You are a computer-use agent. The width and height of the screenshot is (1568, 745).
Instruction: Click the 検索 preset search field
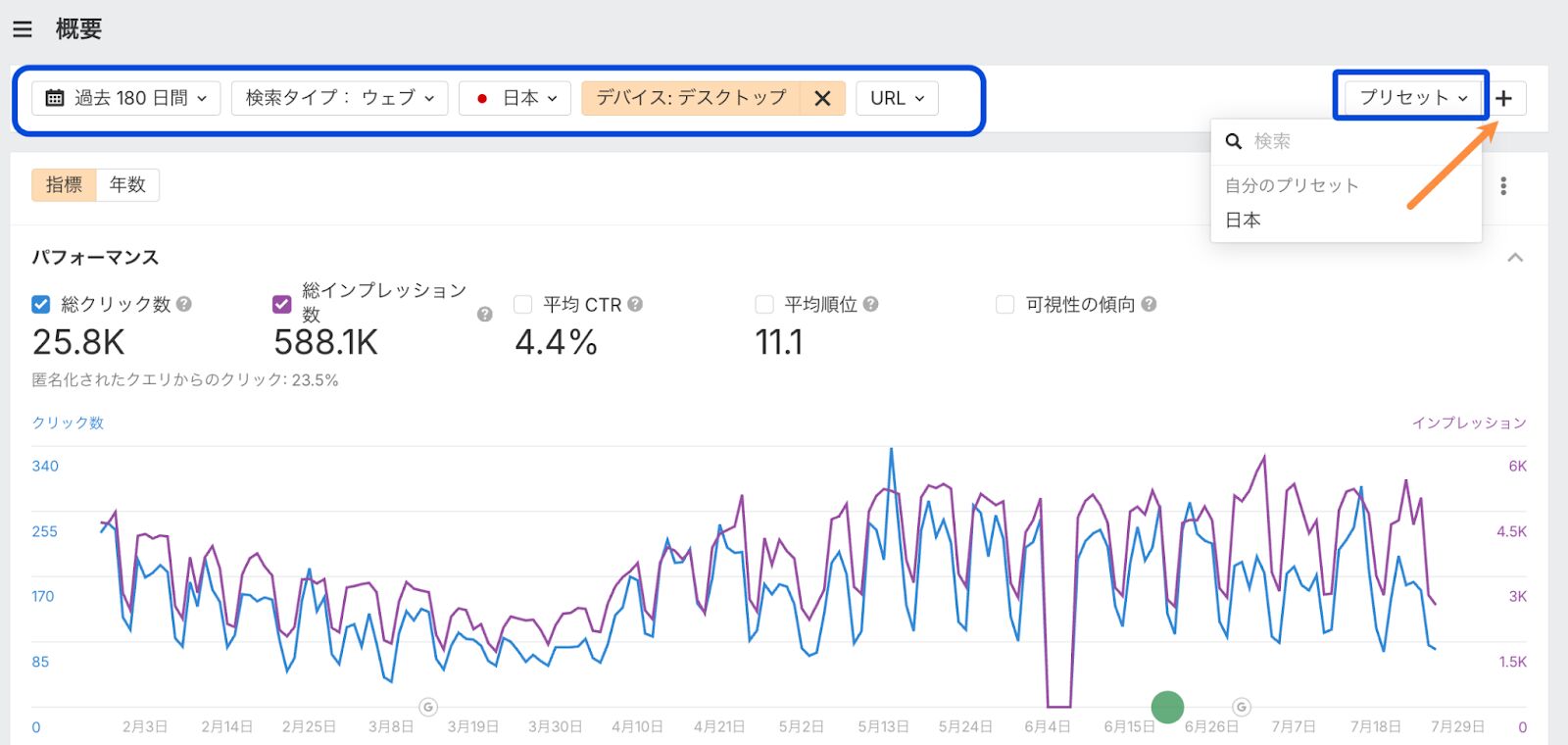[1352, 142]
